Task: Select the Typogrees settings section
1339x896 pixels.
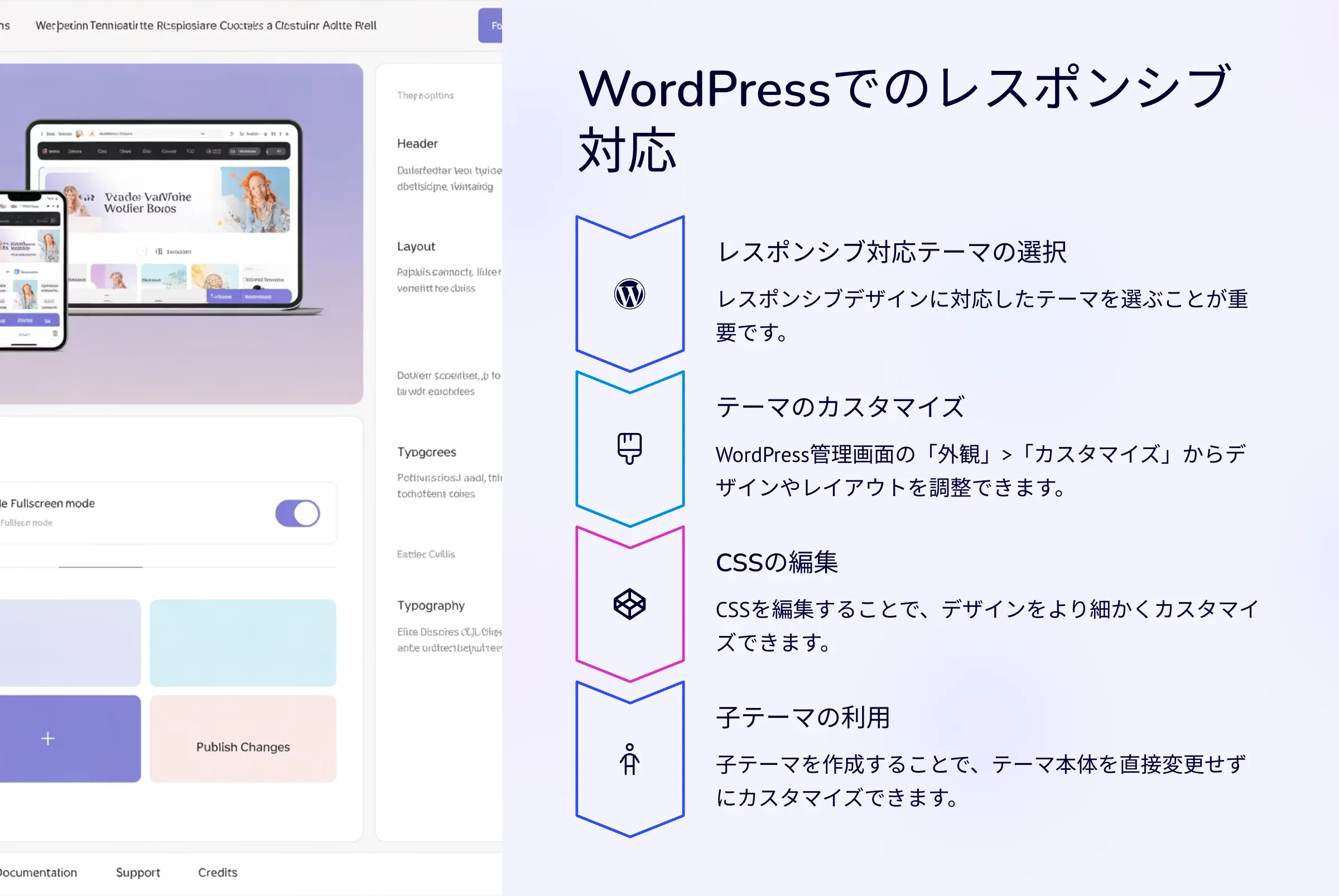Action: [x=426, y=452]
